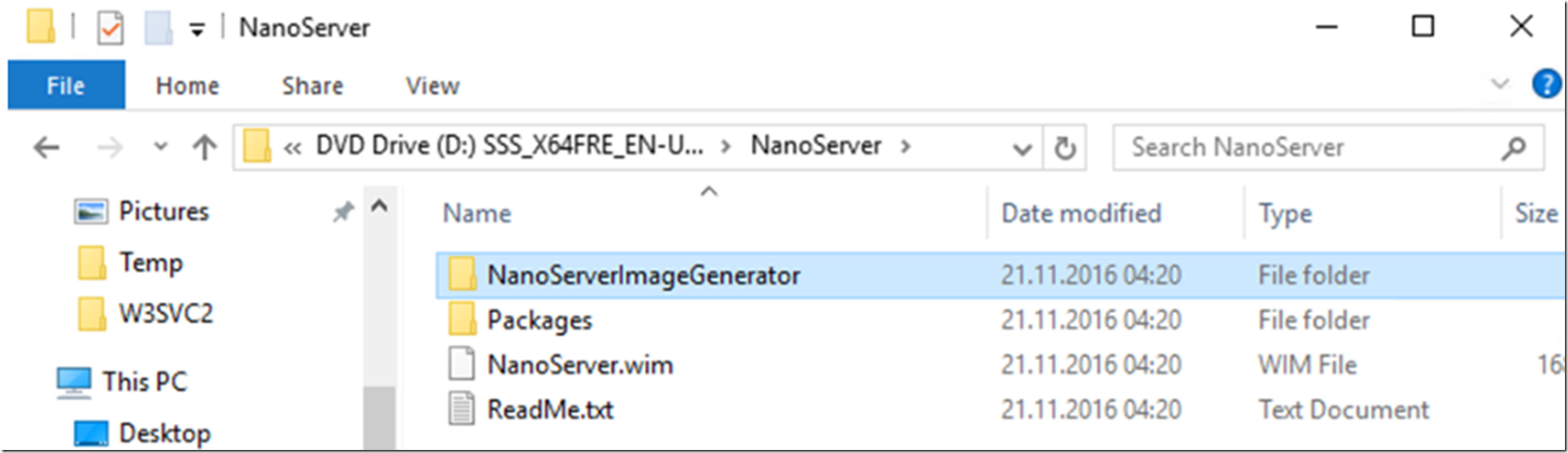Click the NanoServer.wim file icon
1568x453 pixels.
click(461, 365)
